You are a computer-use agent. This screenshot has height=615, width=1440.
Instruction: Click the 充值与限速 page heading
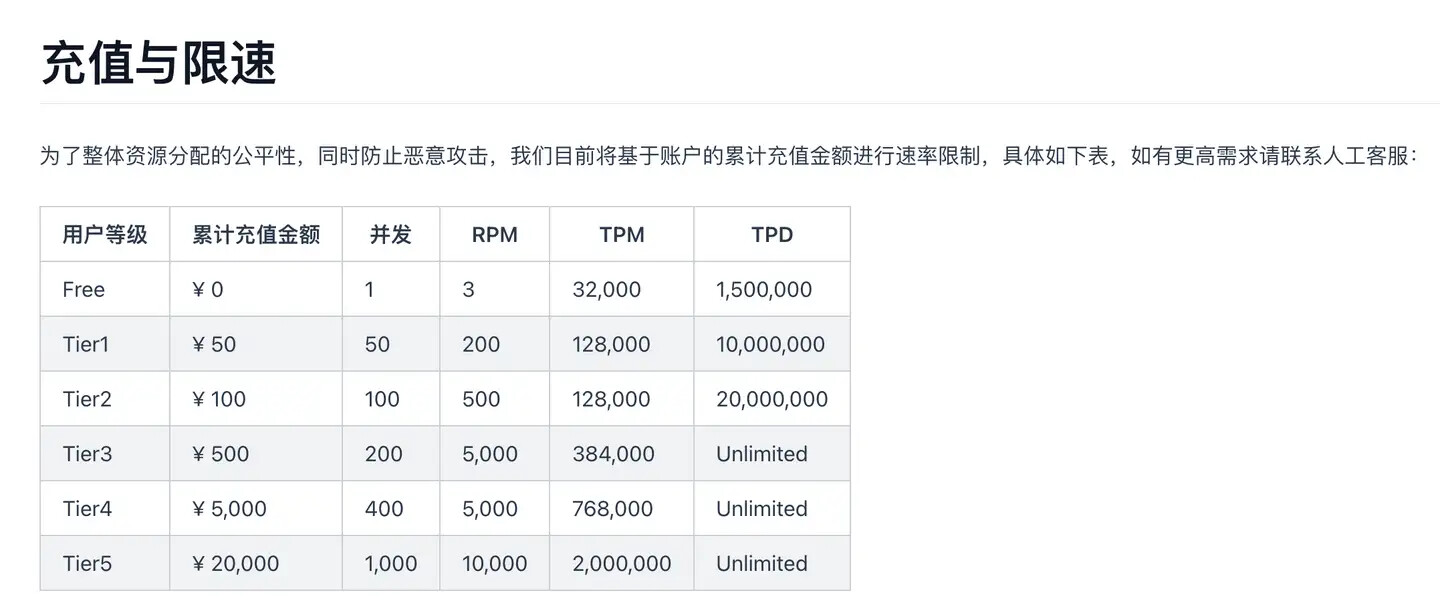[158, 63]
